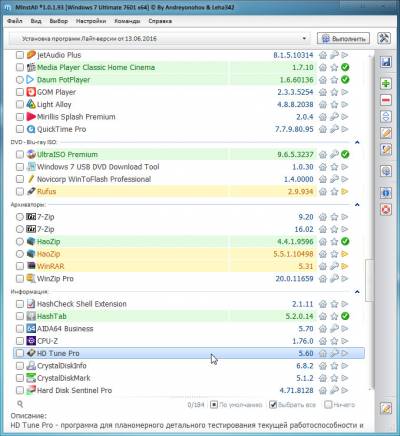This screenshot has width=400, height=436.
Task: Check the Rufus checkbox
Action: 20,192
